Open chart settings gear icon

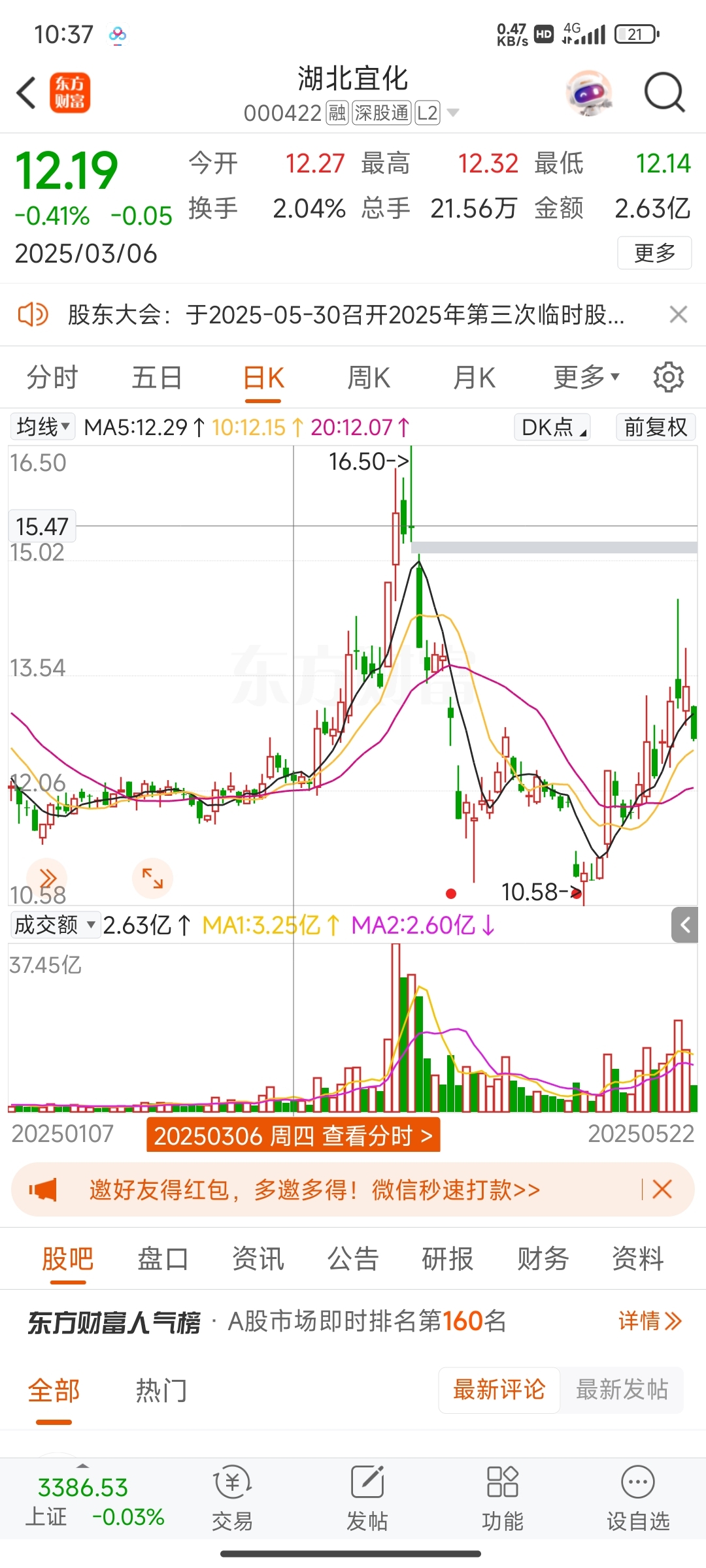[x=668, y=377]
